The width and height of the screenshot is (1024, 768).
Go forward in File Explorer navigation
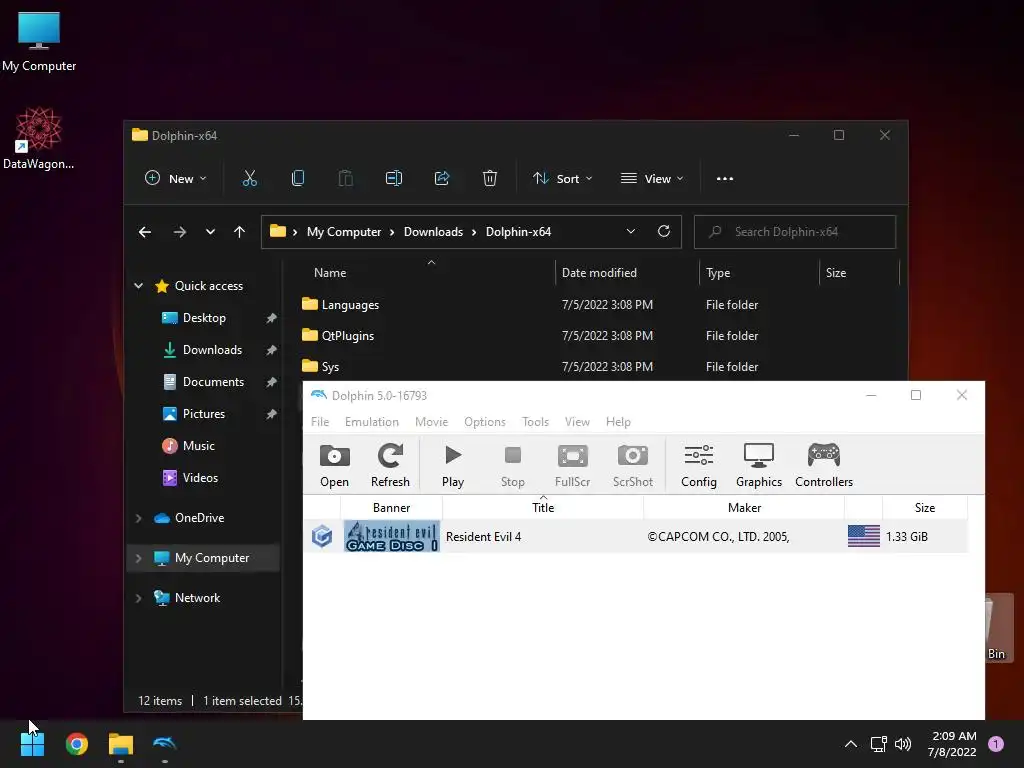click(180, 232)
